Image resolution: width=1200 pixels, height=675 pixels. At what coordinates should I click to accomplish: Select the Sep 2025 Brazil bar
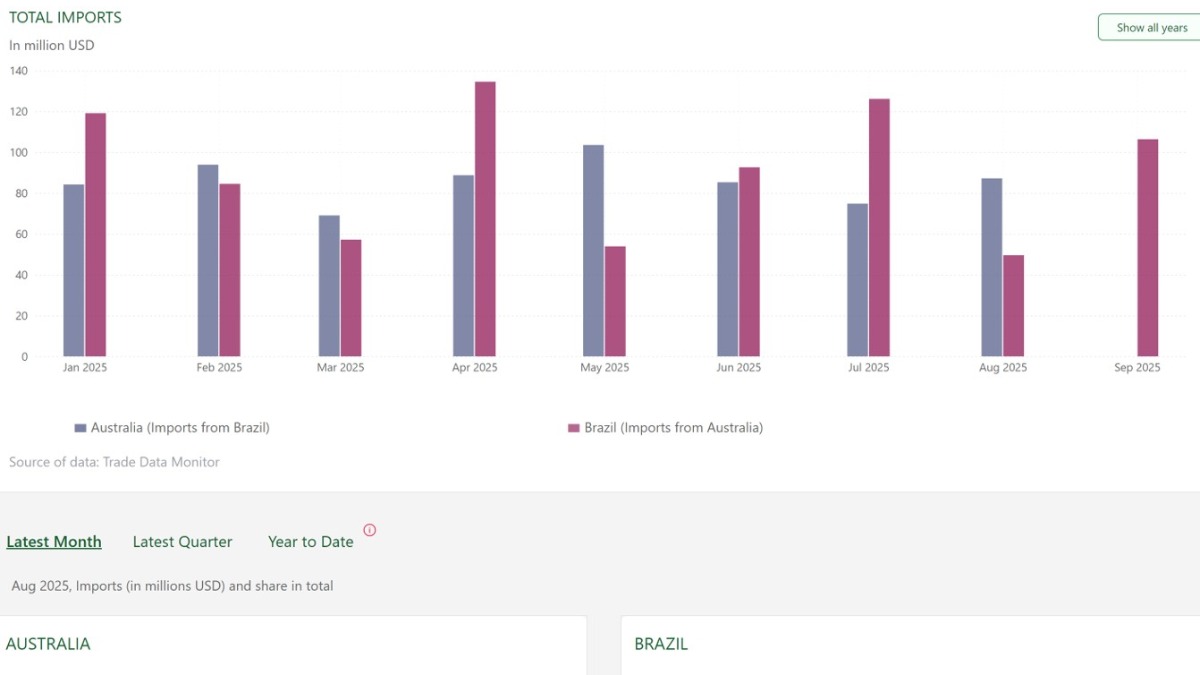[1147, 248]
